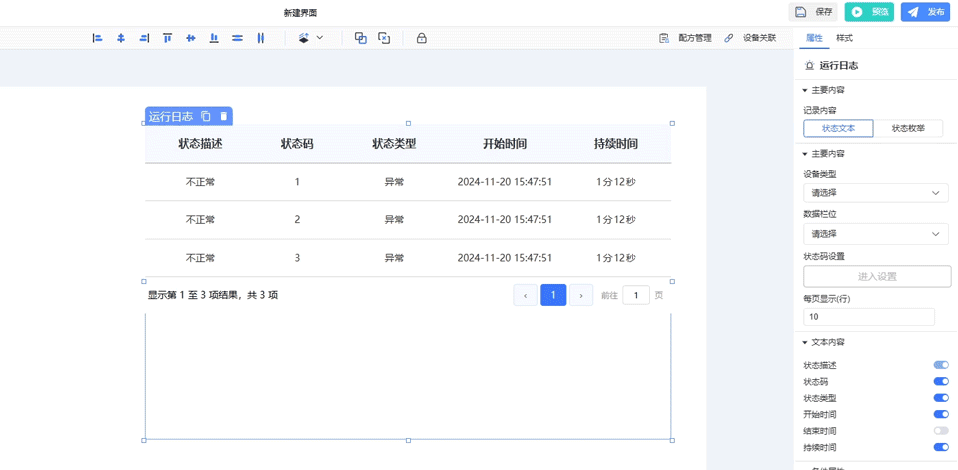Click the align top edges icon
958x470 pixels.
[167, 38]
